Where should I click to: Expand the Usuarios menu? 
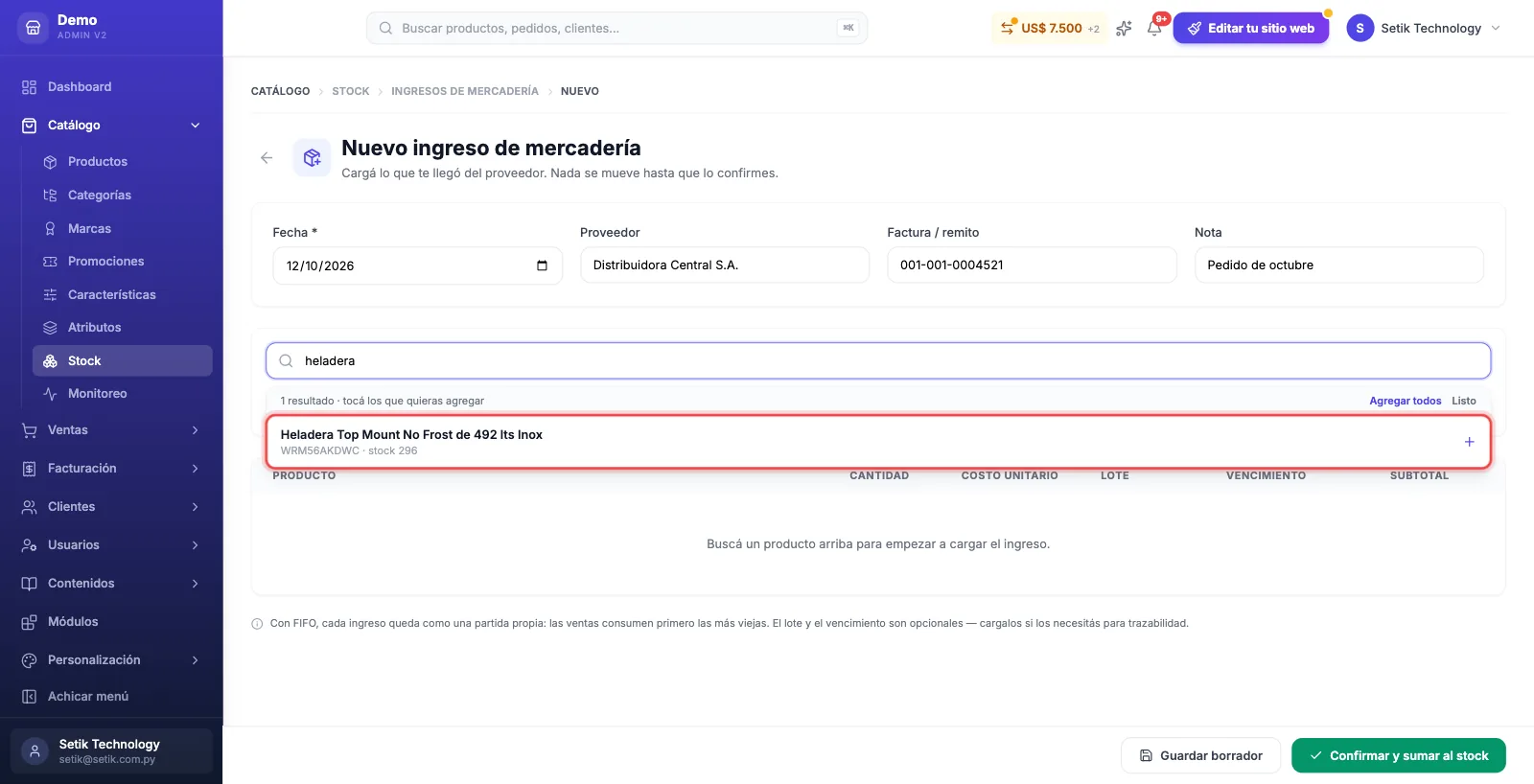click(111, 545)
